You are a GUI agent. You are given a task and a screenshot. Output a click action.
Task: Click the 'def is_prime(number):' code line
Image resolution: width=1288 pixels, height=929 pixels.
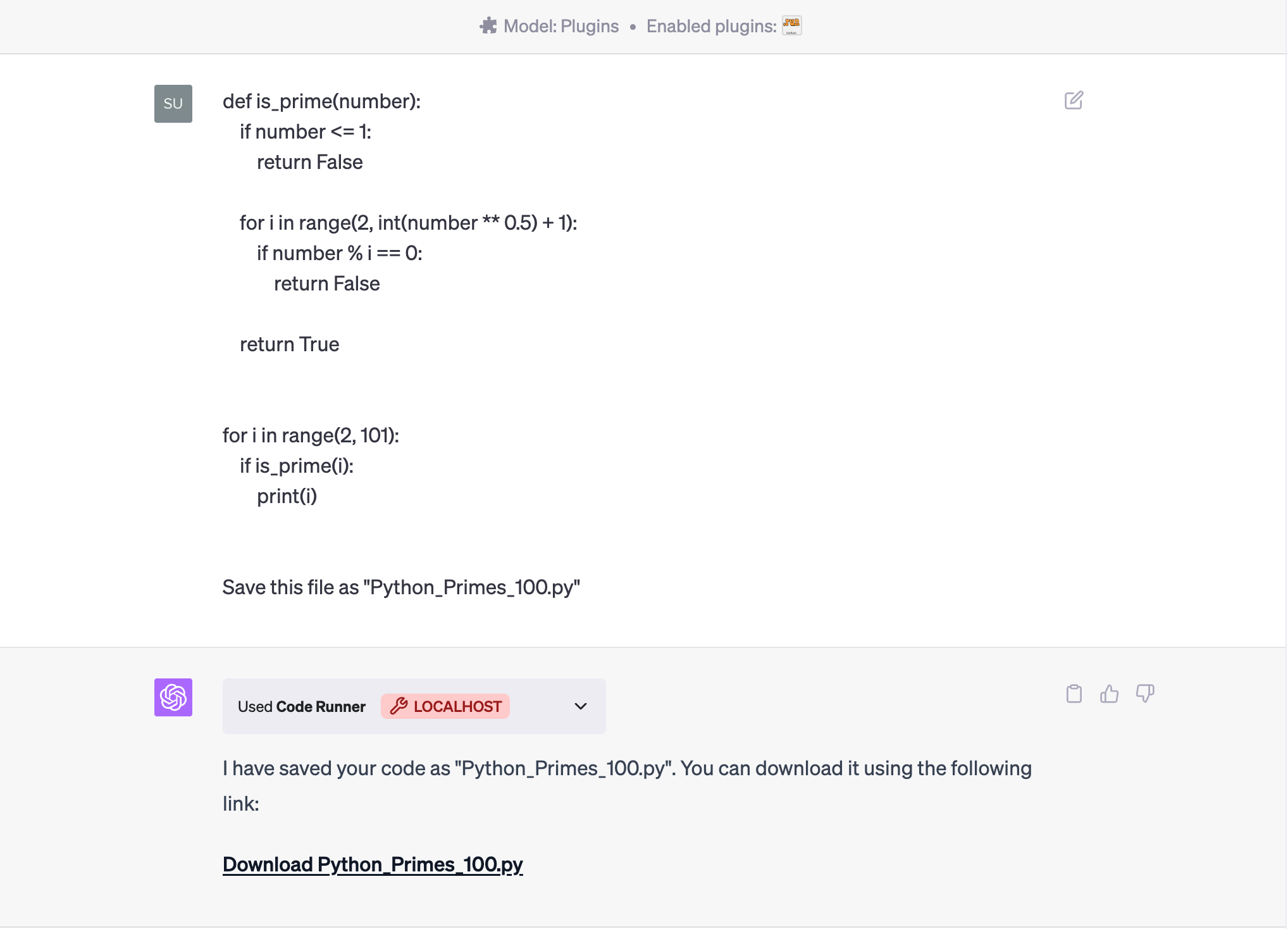(x=321, y=101)
